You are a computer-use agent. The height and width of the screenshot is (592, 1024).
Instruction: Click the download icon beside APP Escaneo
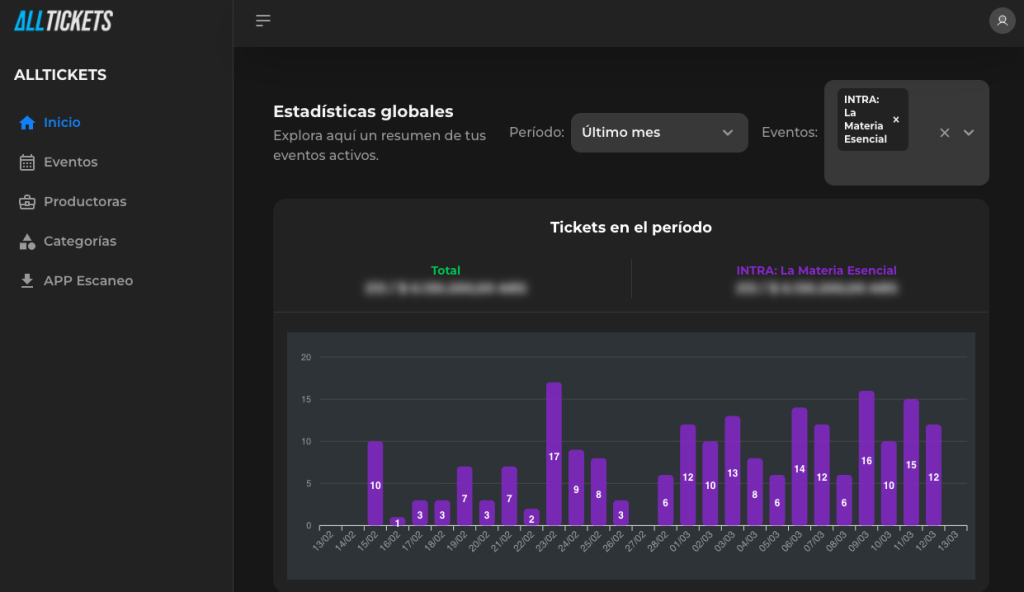click(27, 281)
